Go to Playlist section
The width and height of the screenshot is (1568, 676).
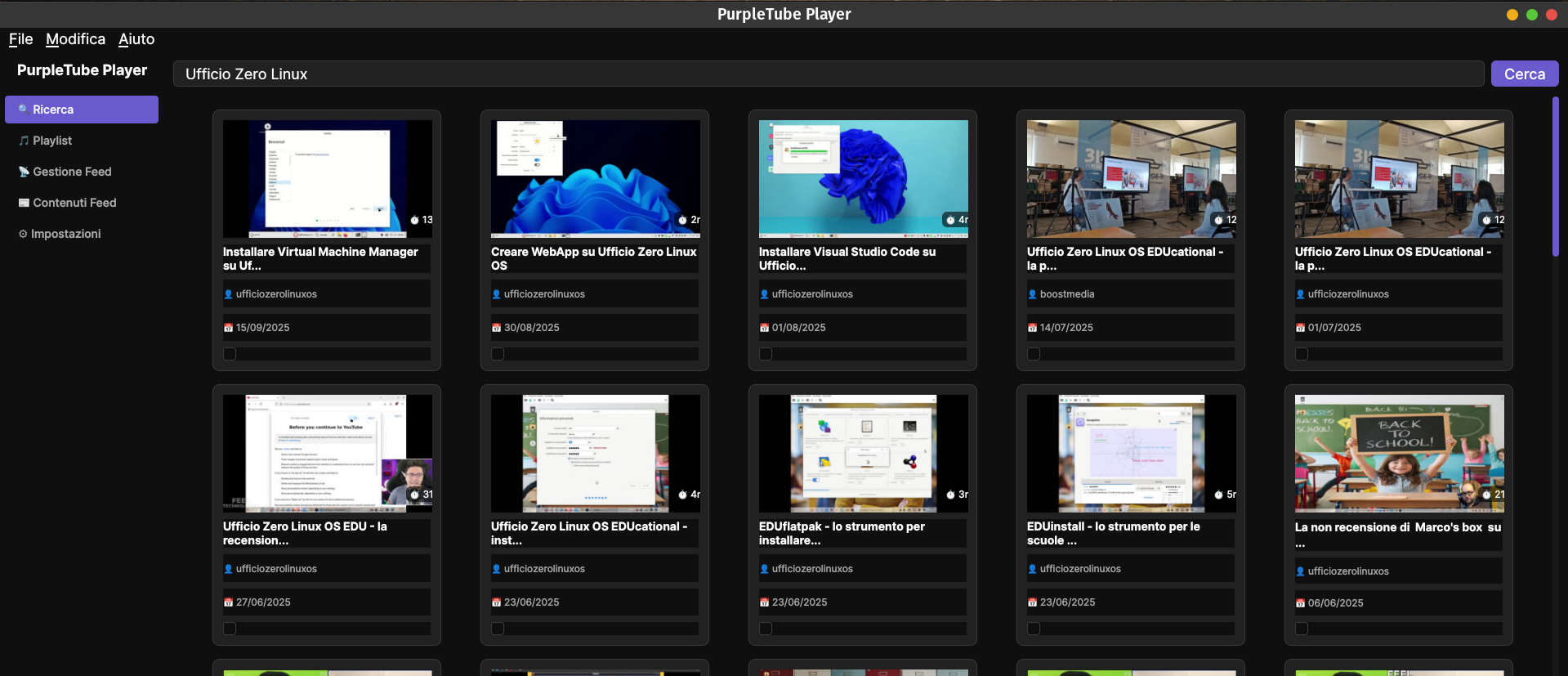82,141
